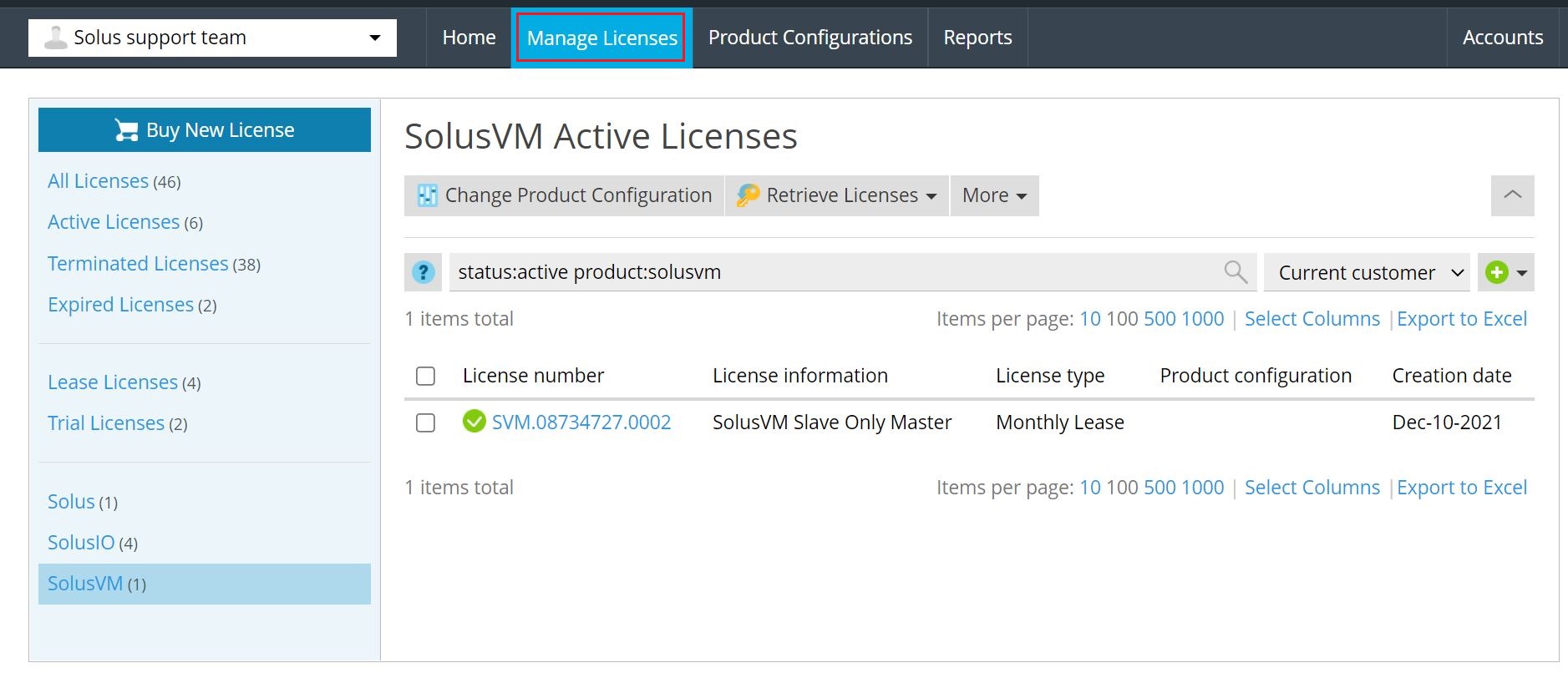
Task: Sort by License type column header
Action: click(x=1050, y=376)
